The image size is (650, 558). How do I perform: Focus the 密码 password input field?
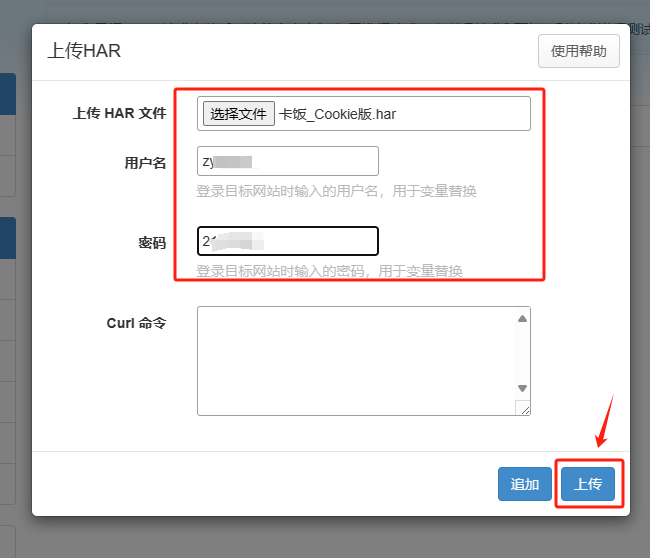click(288, 241)
